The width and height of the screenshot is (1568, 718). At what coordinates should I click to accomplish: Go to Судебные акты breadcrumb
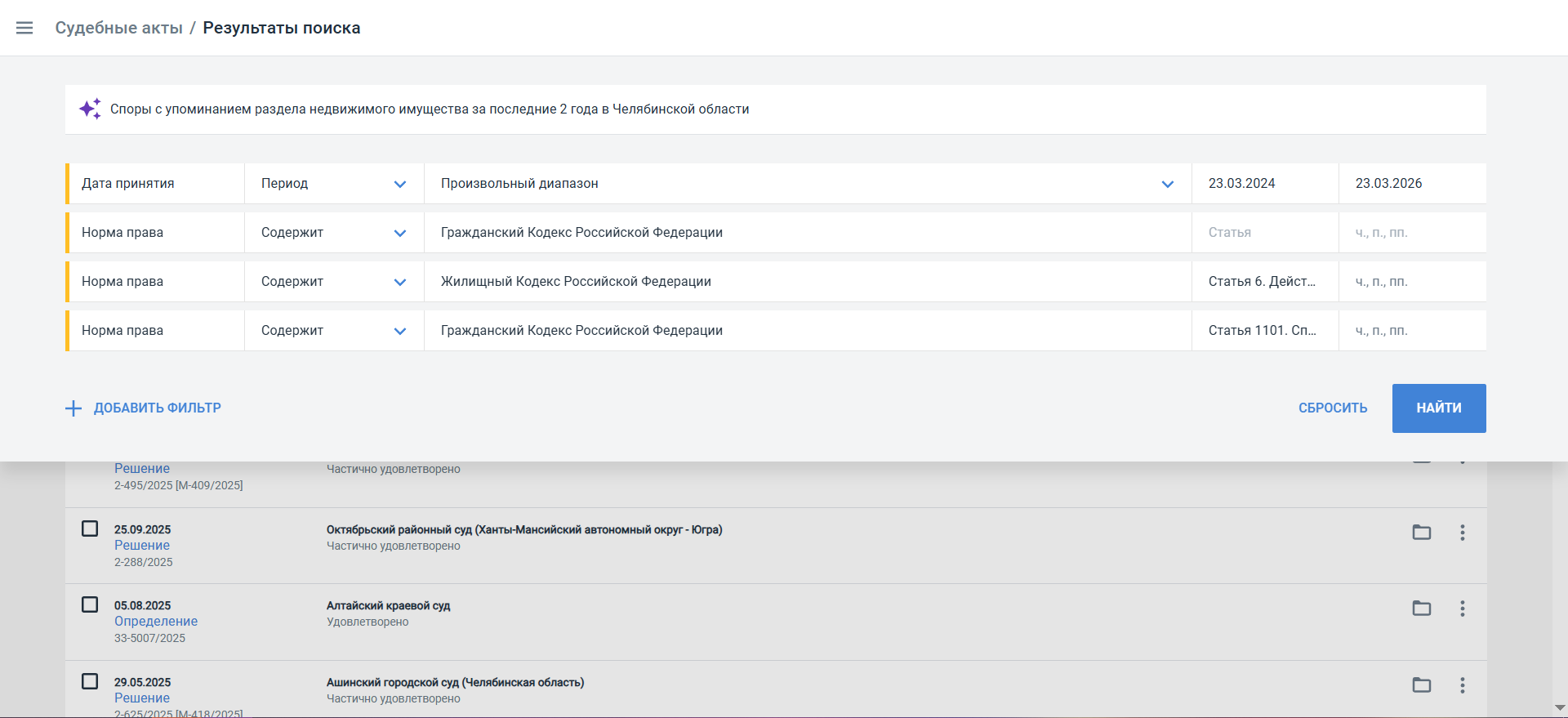(118, 28)
